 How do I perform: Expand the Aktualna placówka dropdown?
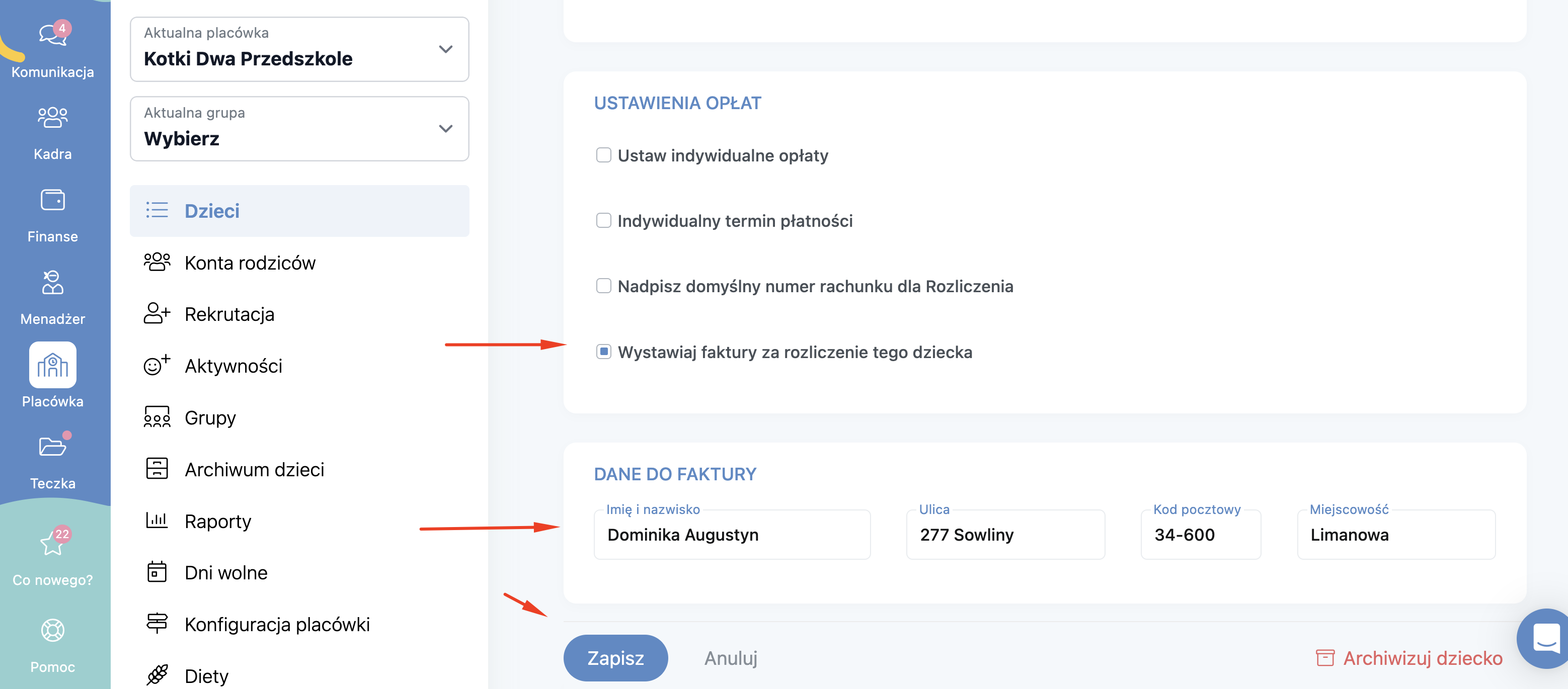click(299, 49)
